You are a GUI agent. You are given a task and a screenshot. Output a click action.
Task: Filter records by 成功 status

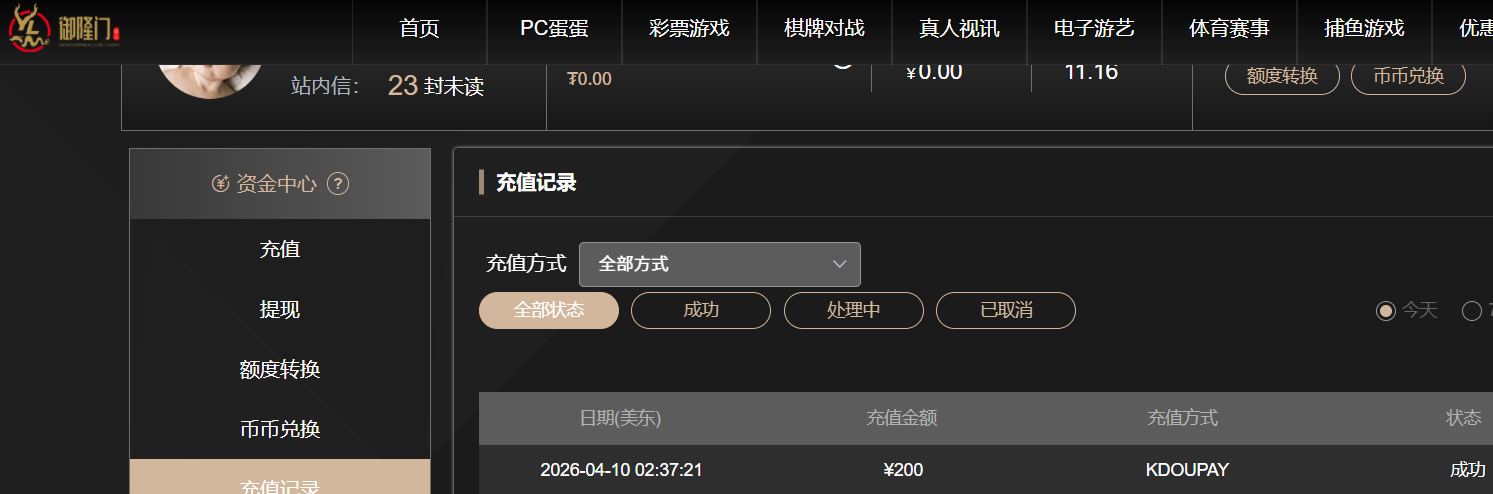[x=701, y=310]
